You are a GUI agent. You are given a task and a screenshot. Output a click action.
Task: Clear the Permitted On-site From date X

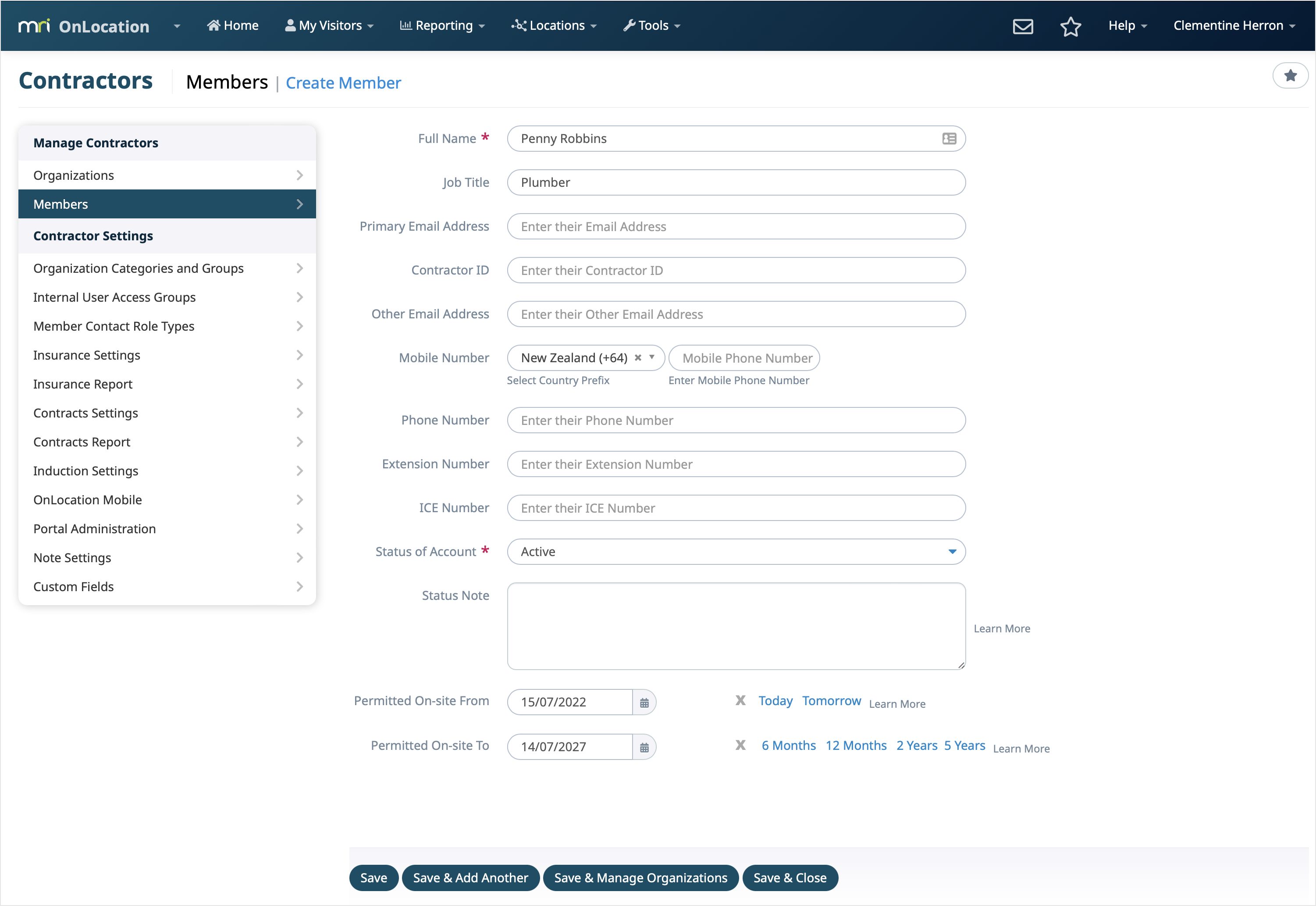pyautogui.click(x=740, y=700)
